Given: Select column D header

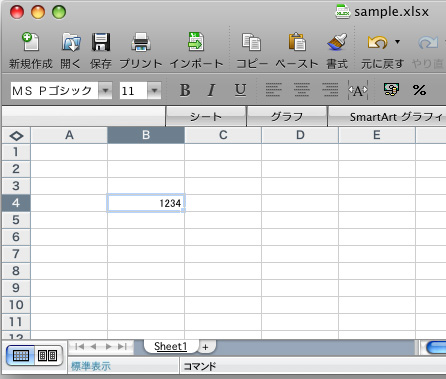Looking at the screenshot, I should click(300, 135).
